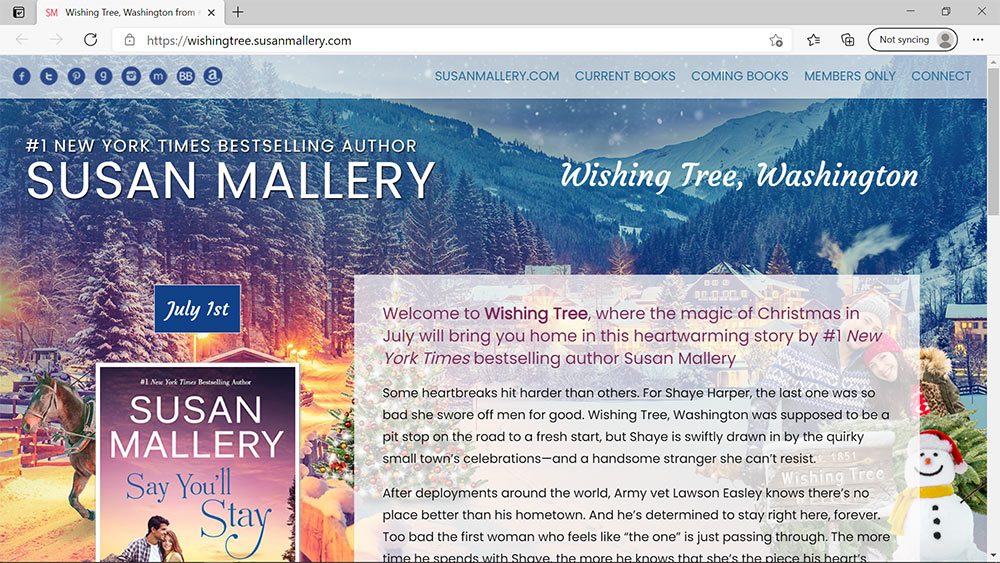Open the CURRENT BOOKS menu
Viewport: 1000px width, 563px height.
pos(625,76)
